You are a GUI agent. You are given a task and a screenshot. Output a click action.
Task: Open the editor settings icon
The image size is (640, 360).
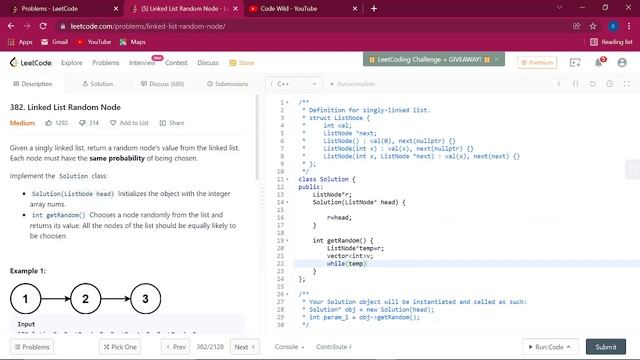point(609,84)
